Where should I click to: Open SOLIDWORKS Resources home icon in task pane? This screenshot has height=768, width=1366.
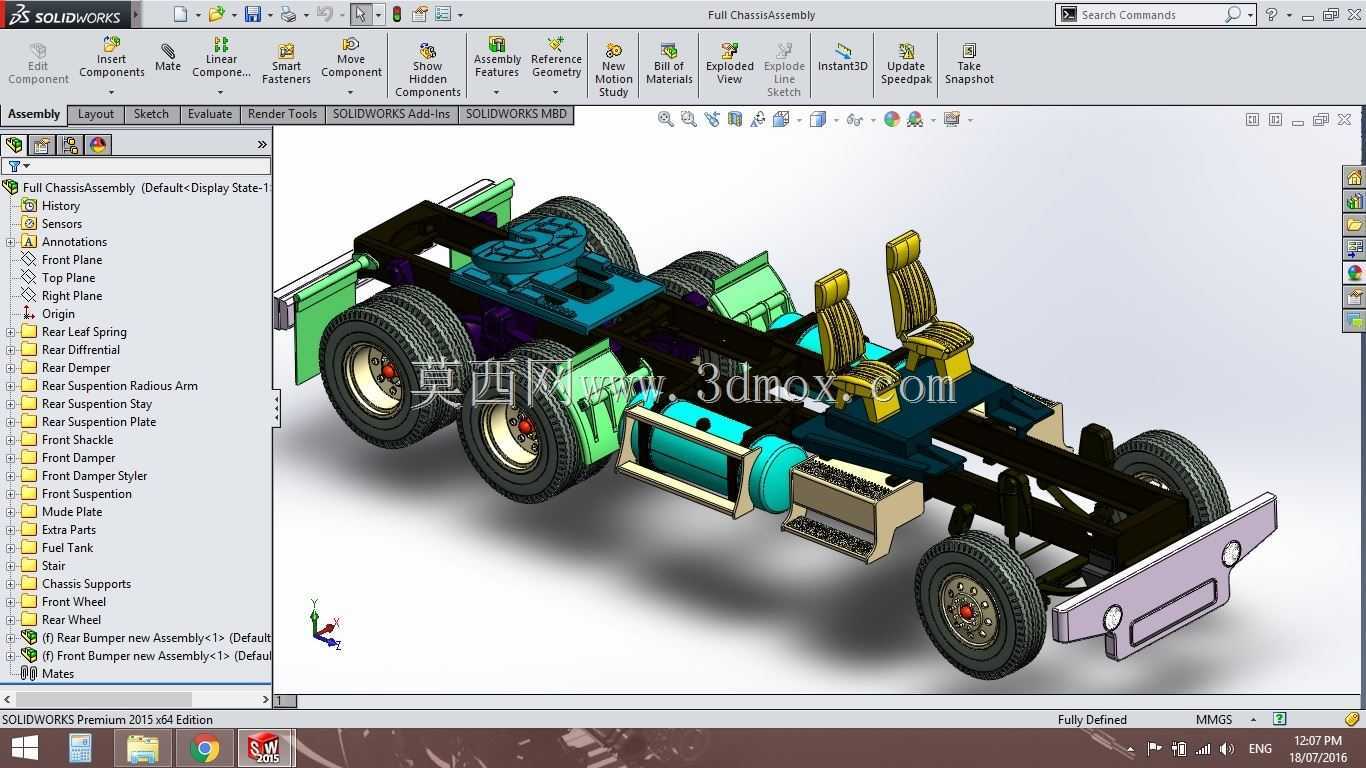click(1354, 177)
